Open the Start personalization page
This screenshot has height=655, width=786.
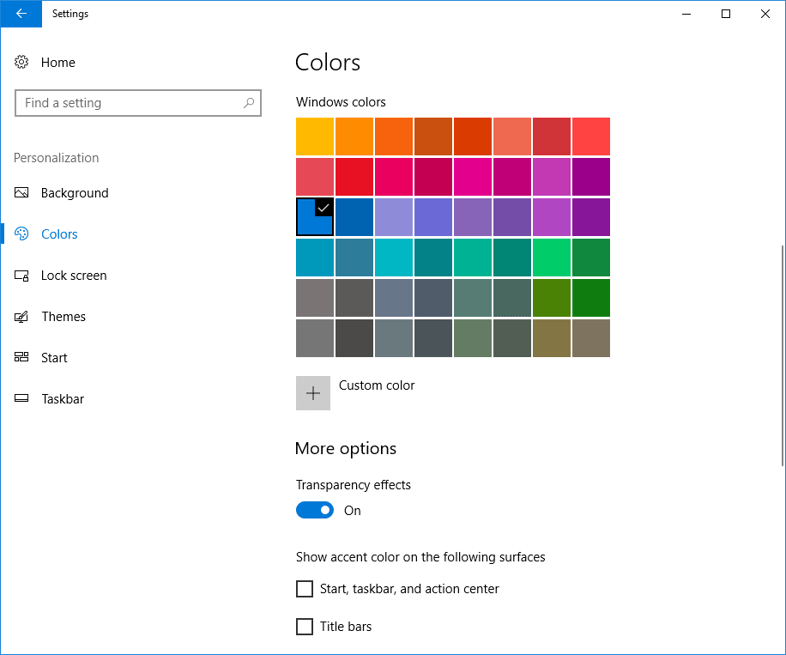coord(54,358)
